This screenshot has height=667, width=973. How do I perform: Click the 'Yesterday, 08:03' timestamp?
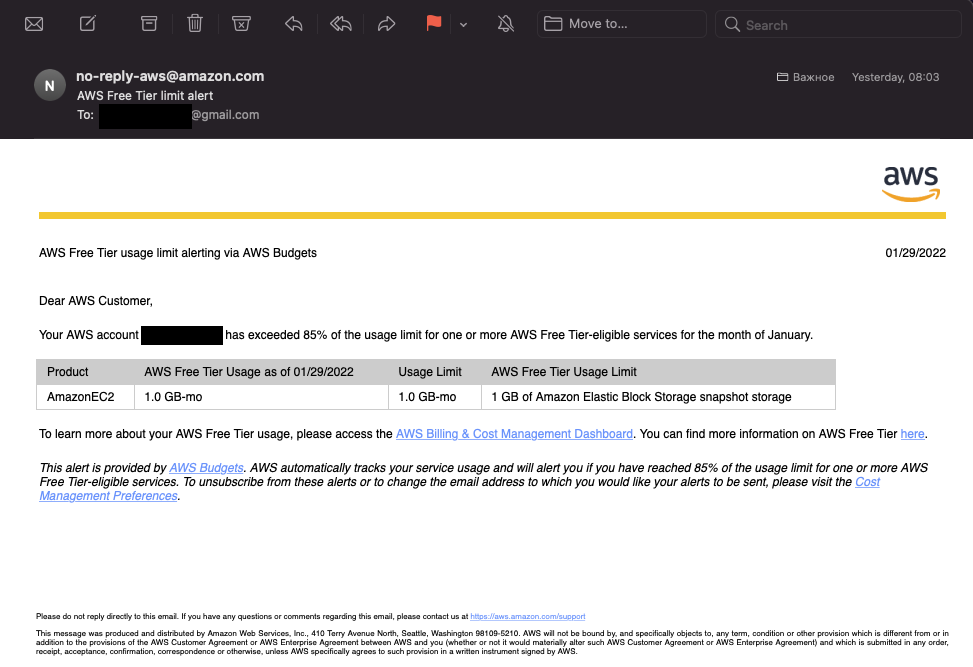click(x=895, y=77)
